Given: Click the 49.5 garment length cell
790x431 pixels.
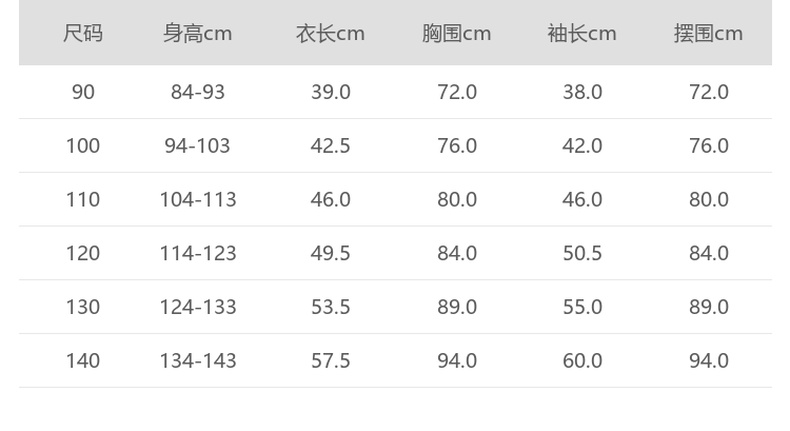Looking at the screenshot, I should tap(330, 253).
